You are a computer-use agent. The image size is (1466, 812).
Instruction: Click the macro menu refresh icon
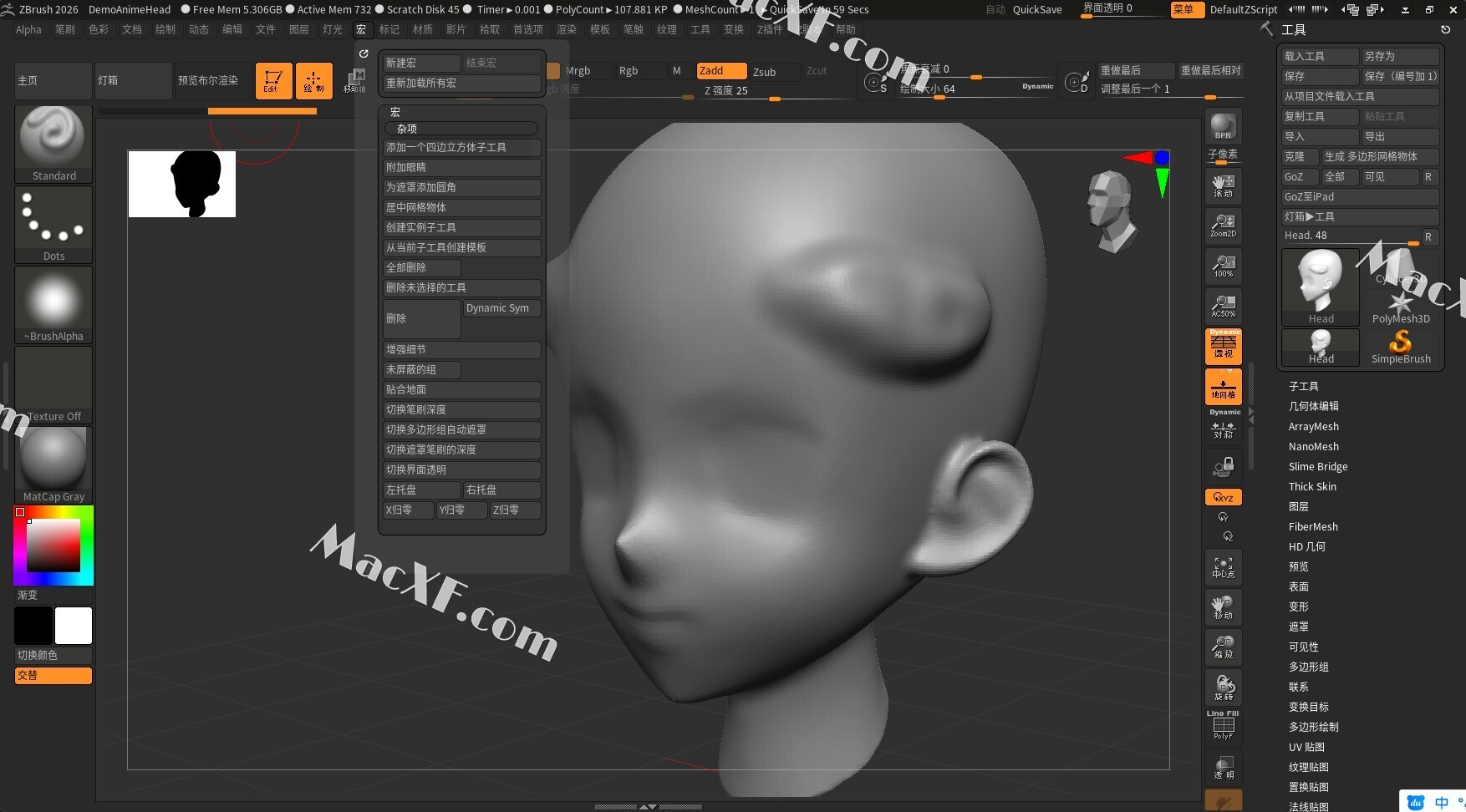[x=364, y=53]
